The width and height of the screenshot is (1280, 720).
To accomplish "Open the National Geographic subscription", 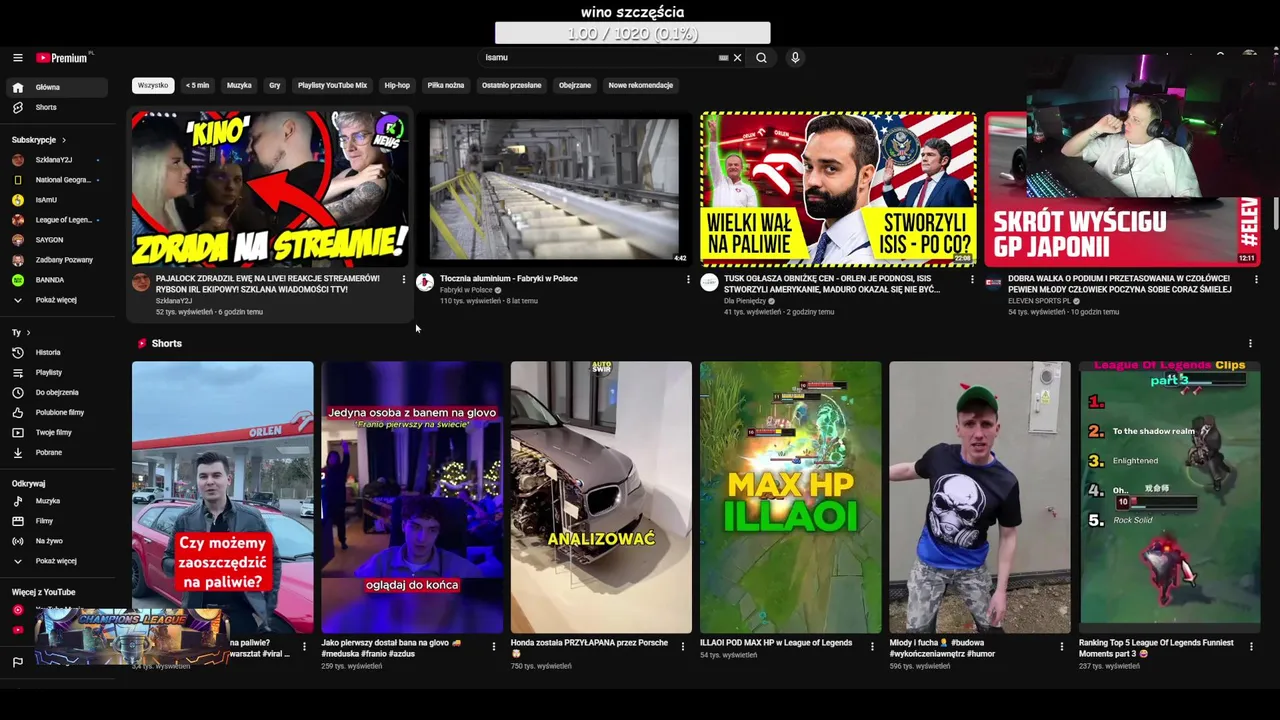I will [58, 180].
